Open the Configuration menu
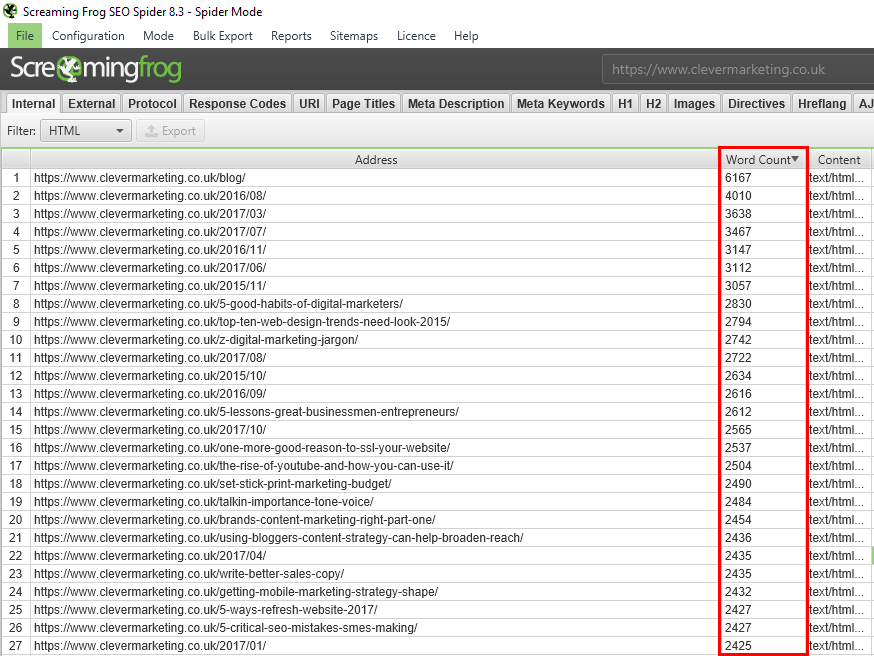Image resolution: width=874 pixels, height=656 pixels. tap(88, 36)
